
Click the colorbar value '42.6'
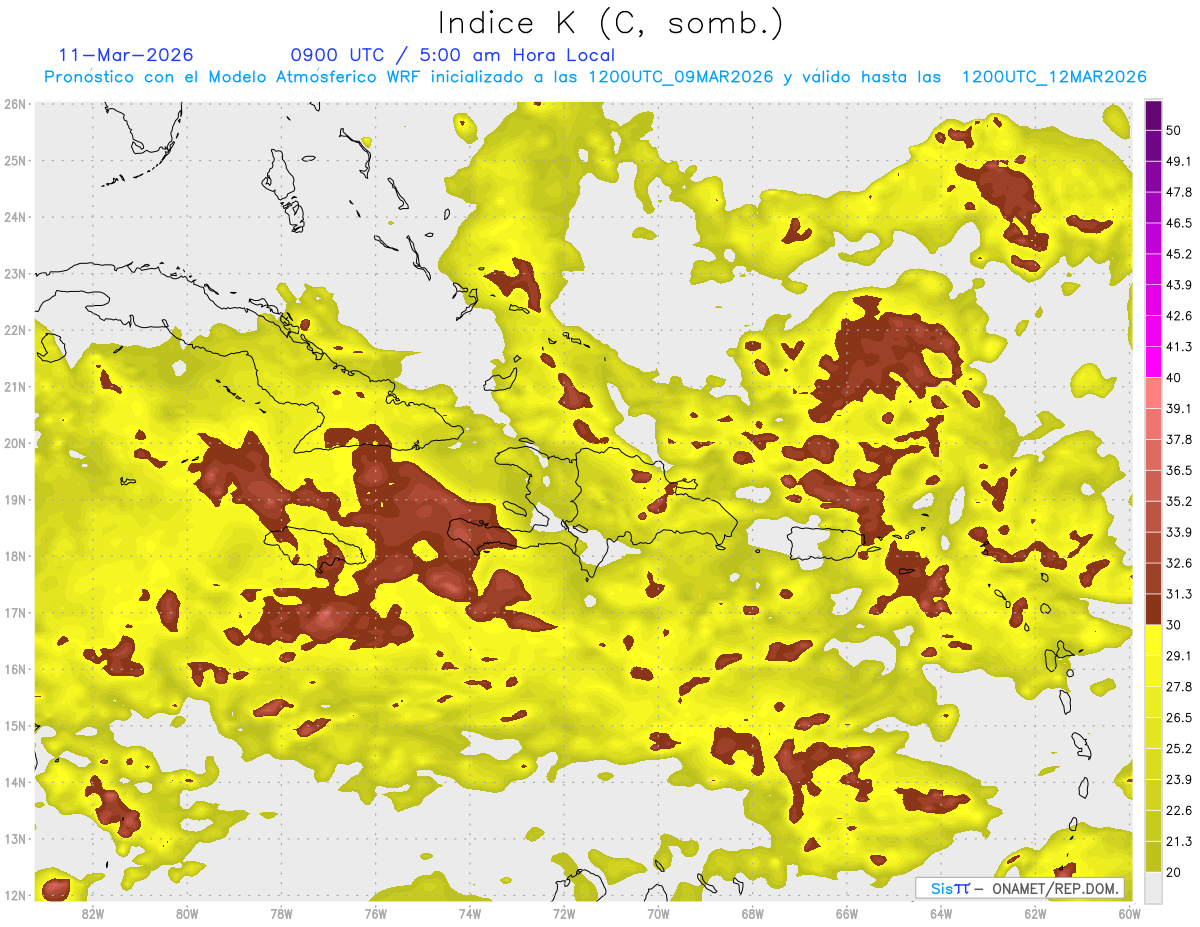(1178, 316)
